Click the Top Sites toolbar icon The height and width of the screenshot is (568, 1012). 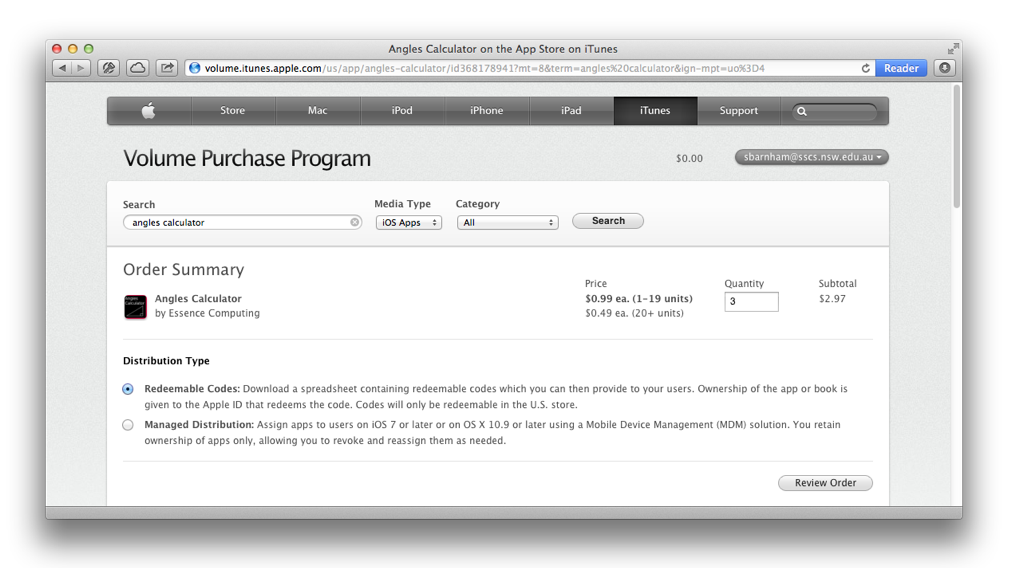[108, 68]
